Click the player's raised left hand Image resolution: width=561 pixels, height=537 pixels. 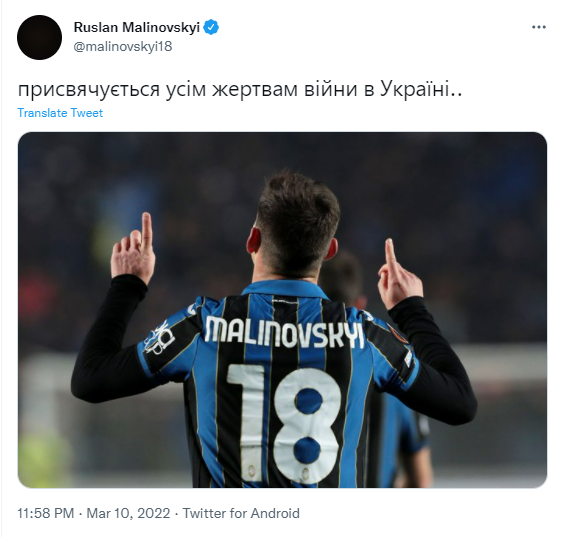tap(133, 248)
